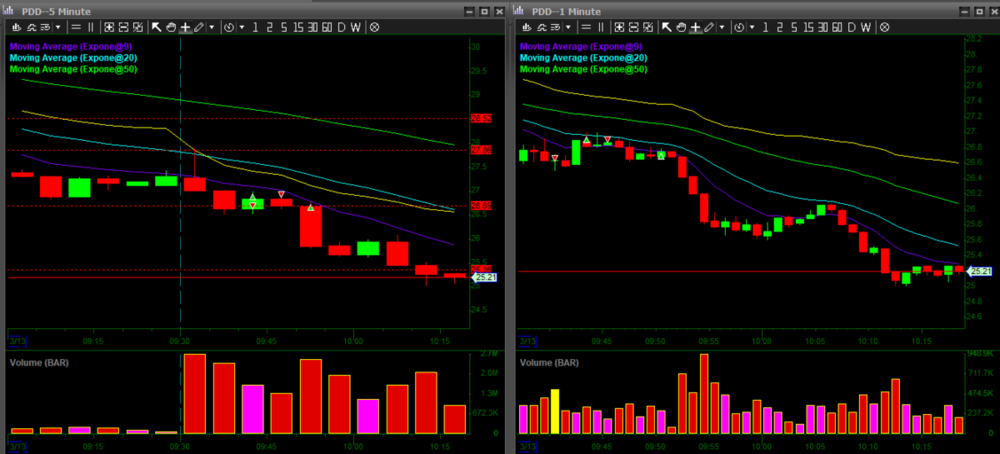Image resolution: width=1000 pixels, height=454 pixels.
Task: Click the horizontal lines icon in 1 Minute toolbar
Action: [588, 27]
